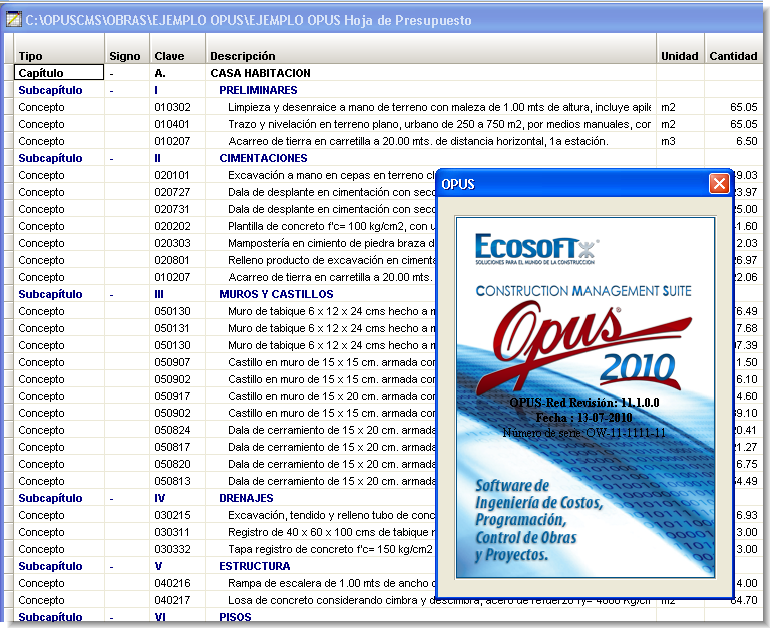Select the m3 unit cell
The height and width of the screenshot is (628, 770).
[668, 141]
